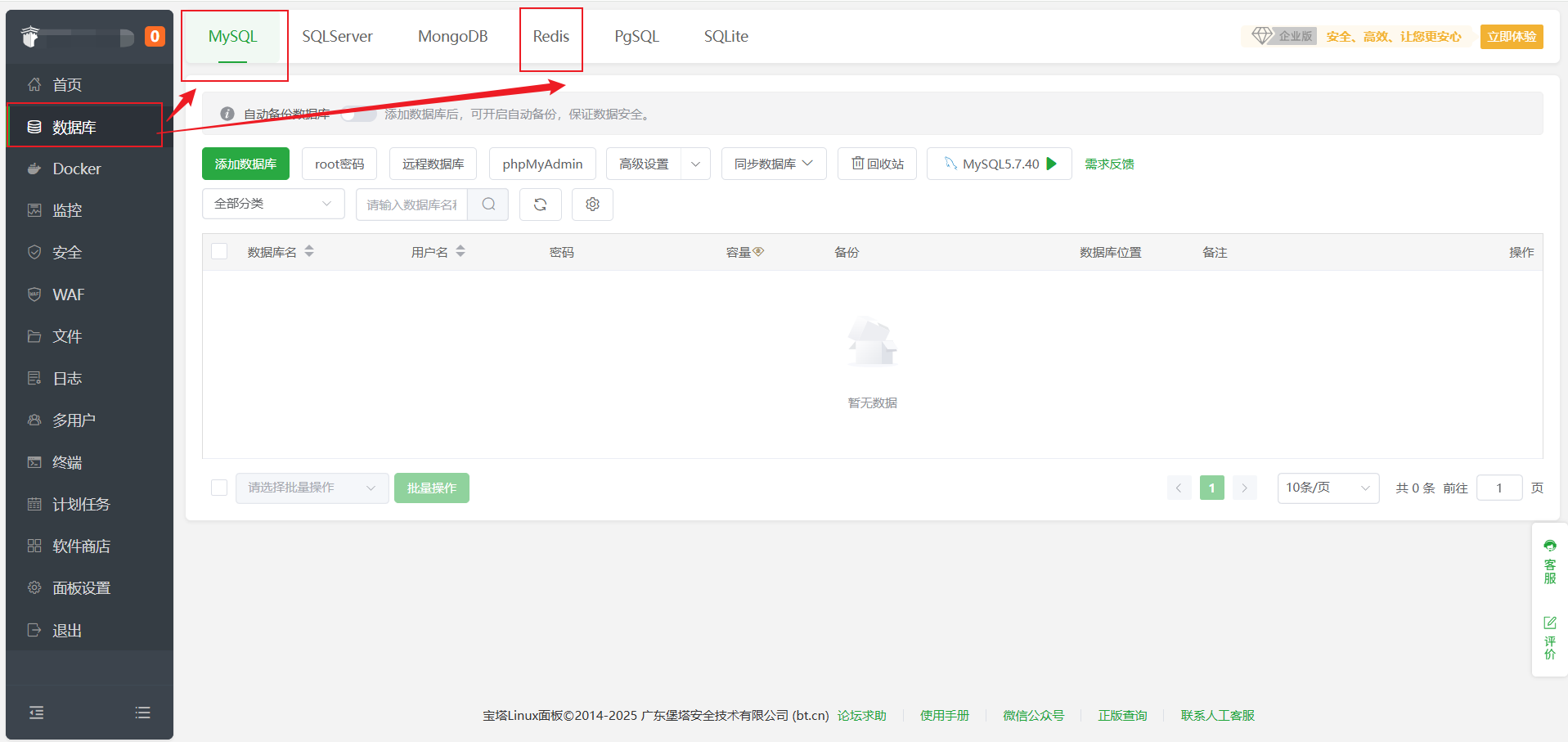
Task: Click the next page arrow
Action: tap(1244, 488)
